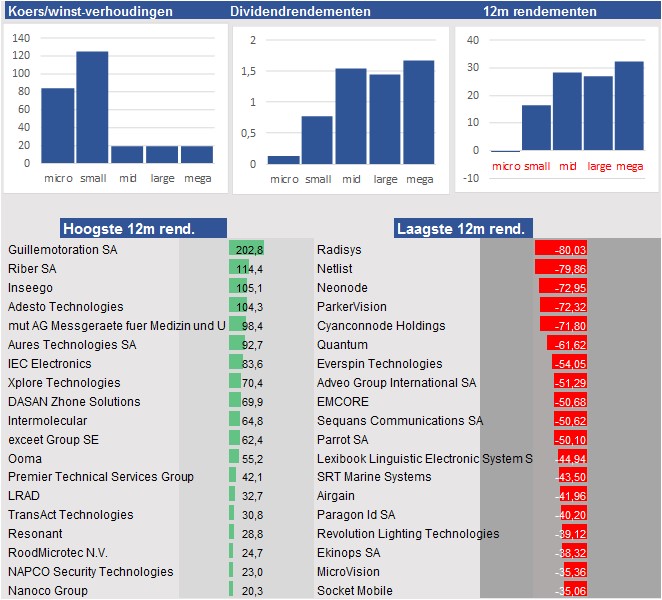The height and width of the screenshot is (600, 662).
Task: Select the LRAD cell
Action: click(x=24, y=496)
